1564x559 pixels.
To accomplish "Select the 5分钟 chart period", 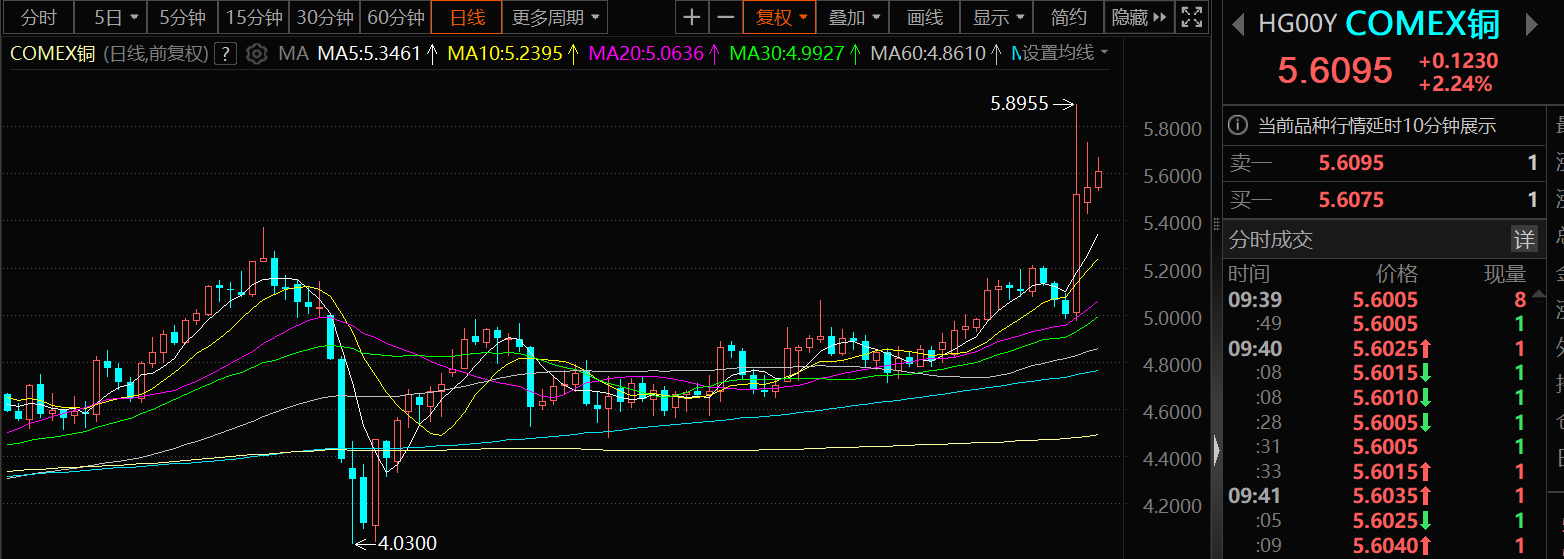I will coord(182,17).
